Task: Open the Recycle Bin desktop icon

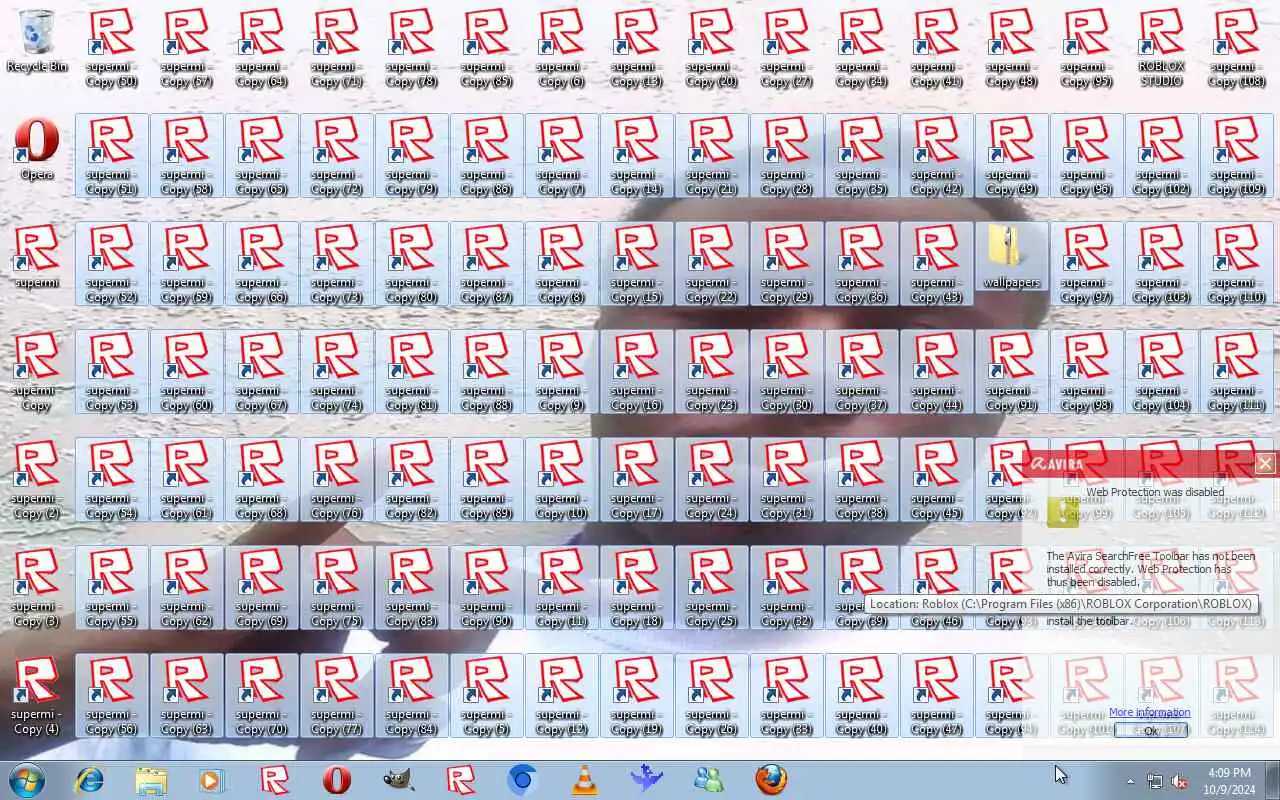Action: (37, 40)
